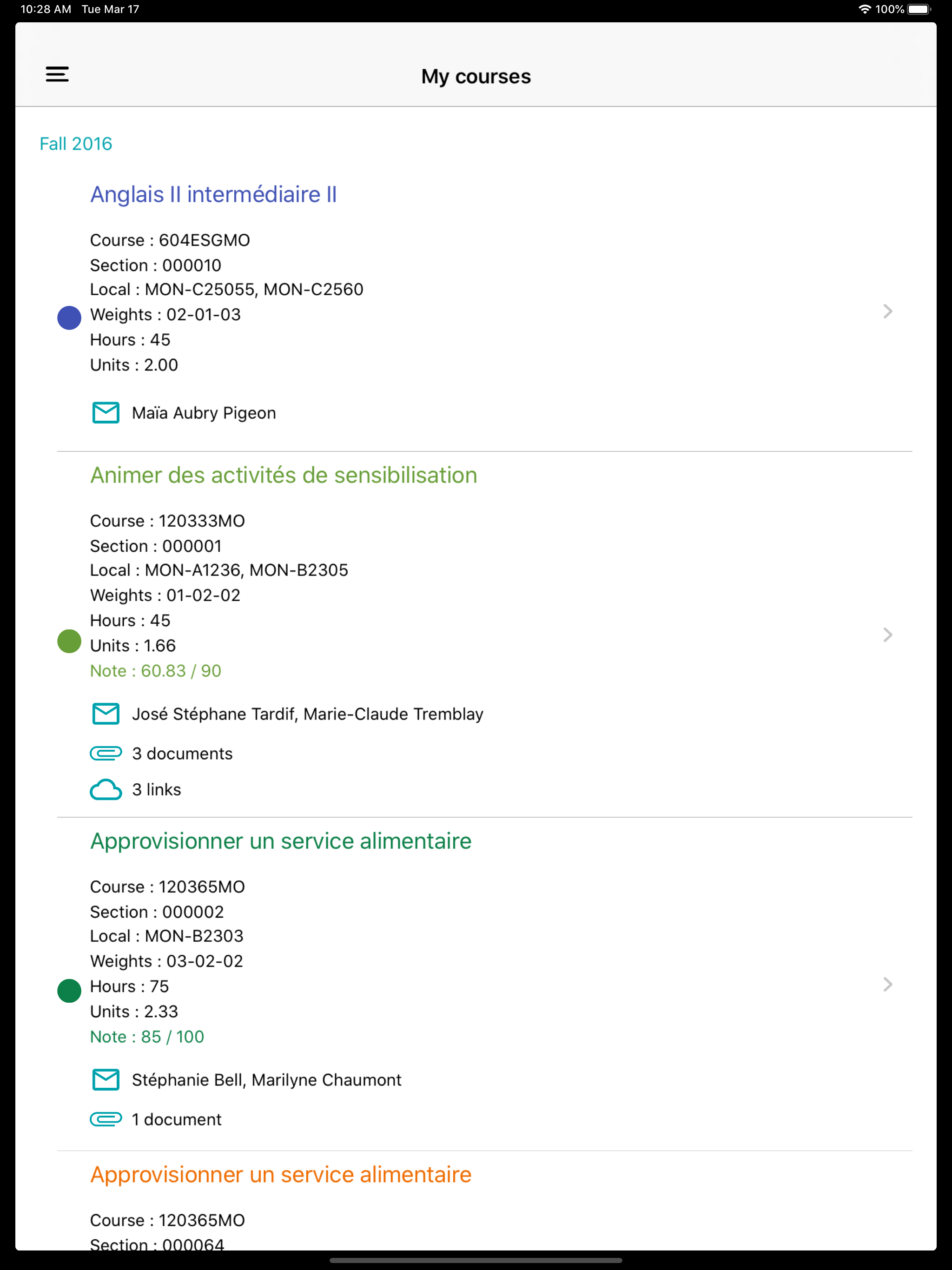952x1270 pixels.
Task: Tap the 10:28 AM clock
Action: click(x=46, y=9)
